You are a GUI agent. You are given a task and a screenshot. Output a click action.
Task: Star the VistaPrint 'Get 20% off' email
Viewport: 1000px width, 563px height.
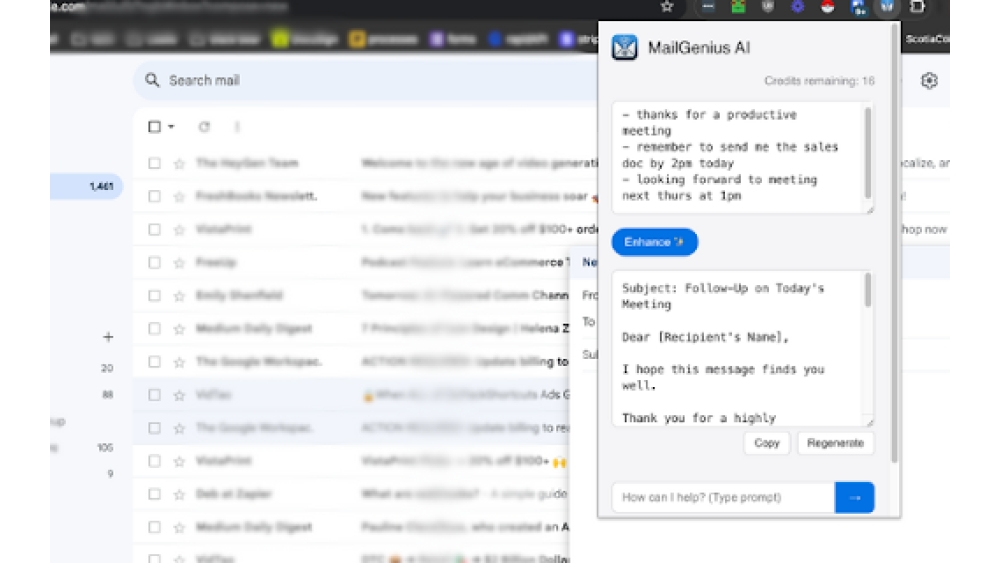pyautogui.click(x=179, y=230)
